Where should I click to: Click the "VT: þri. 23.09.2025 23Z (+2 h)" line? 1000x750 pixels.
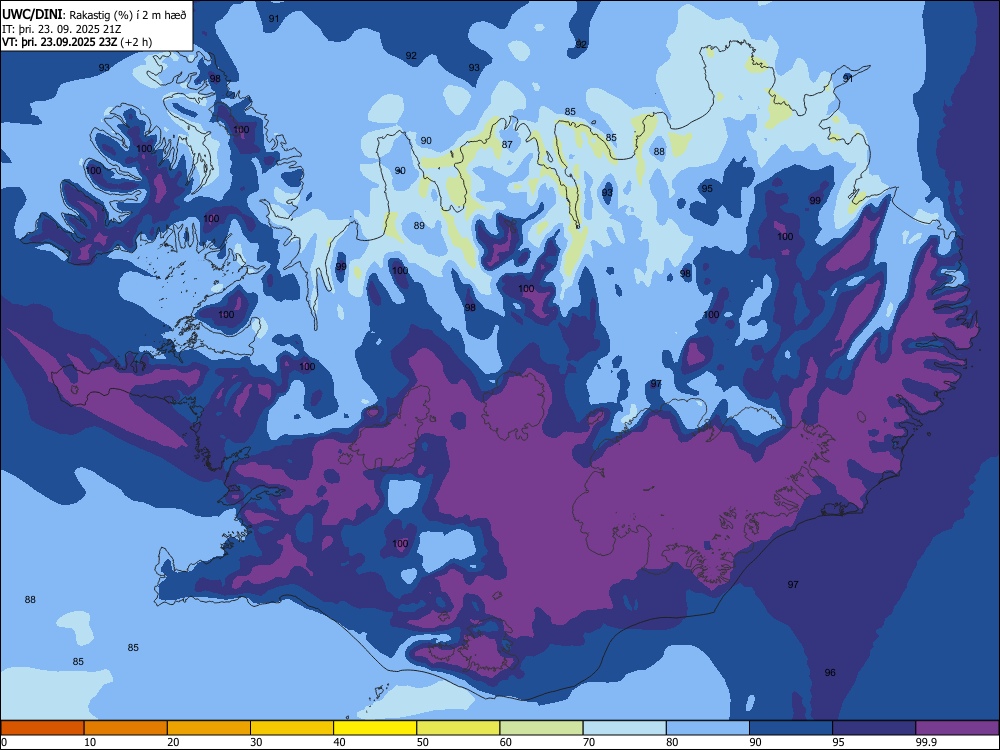77,42
